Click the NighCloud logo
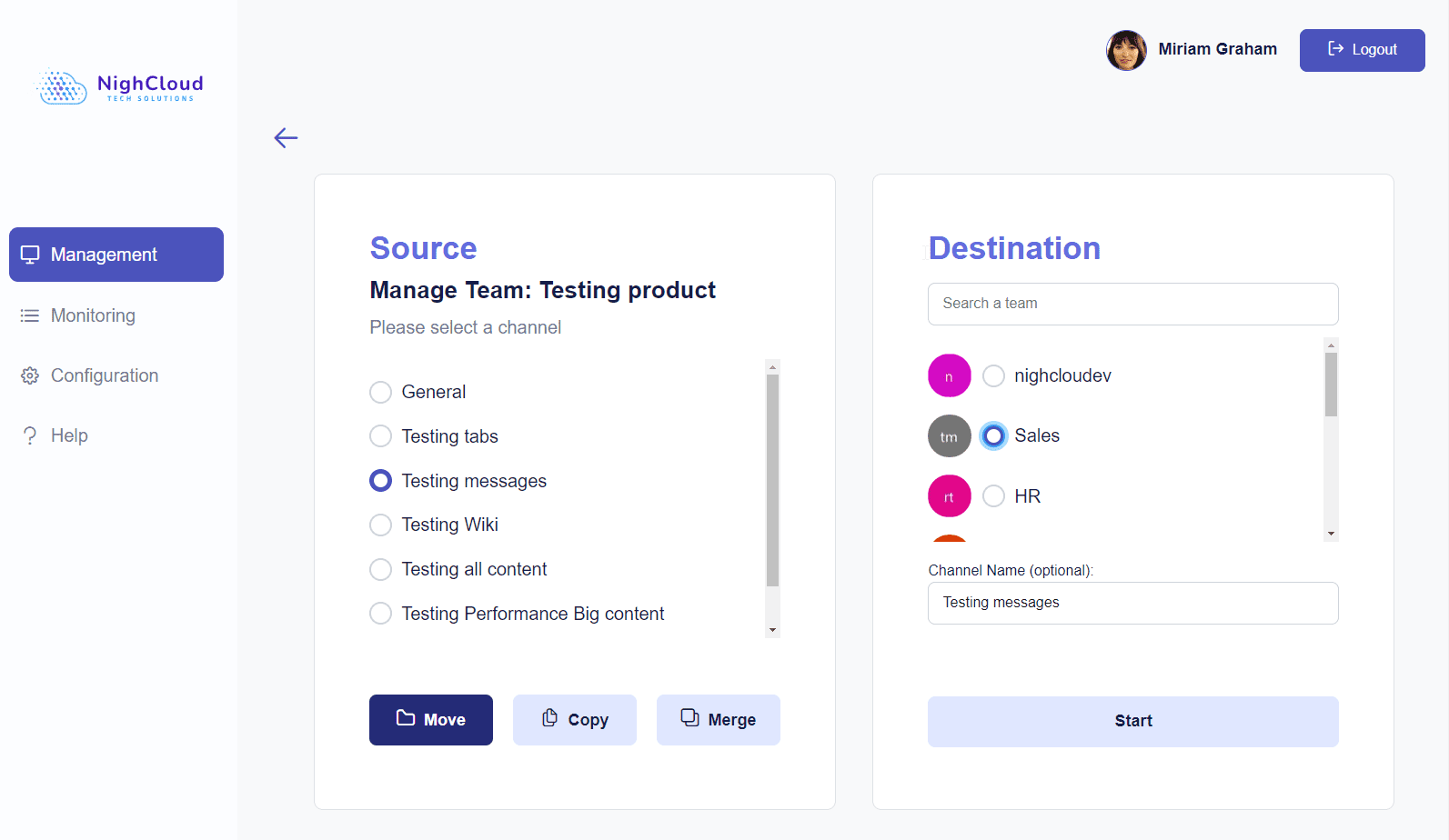 click(x=119, y=87)
